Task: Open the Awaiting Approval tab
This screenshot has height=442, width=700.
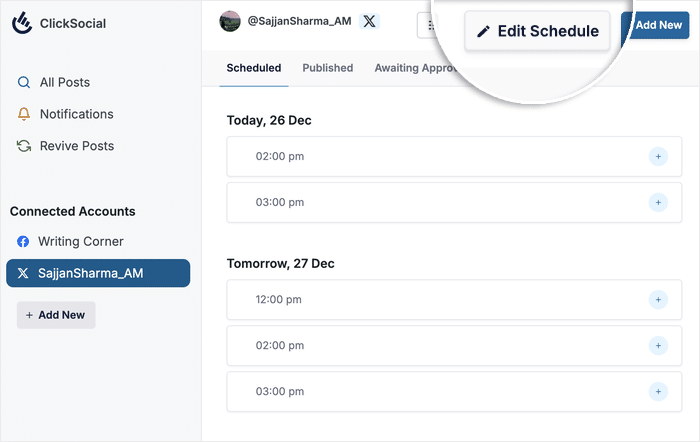Action: click(414, 68)
